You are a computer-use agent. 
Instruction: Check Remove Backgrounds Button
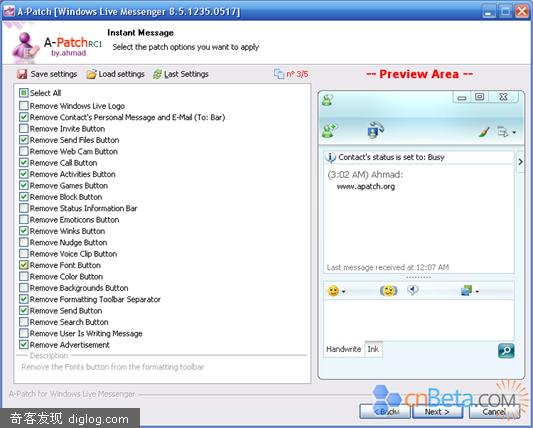pyautogui.click(x=23, y=288)
